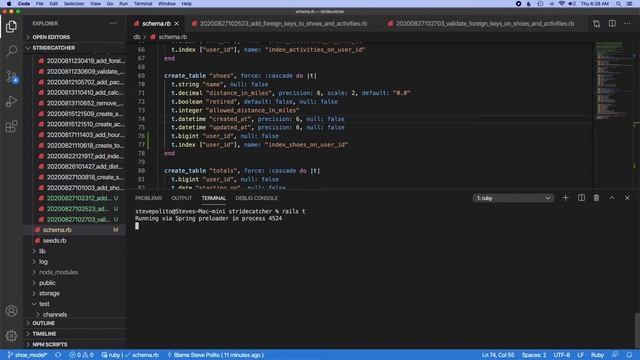Click the Ruby language mode in status bar
The width and height of the screenshot is (640, 360).
pyautogui.click(x=597, y=355)
